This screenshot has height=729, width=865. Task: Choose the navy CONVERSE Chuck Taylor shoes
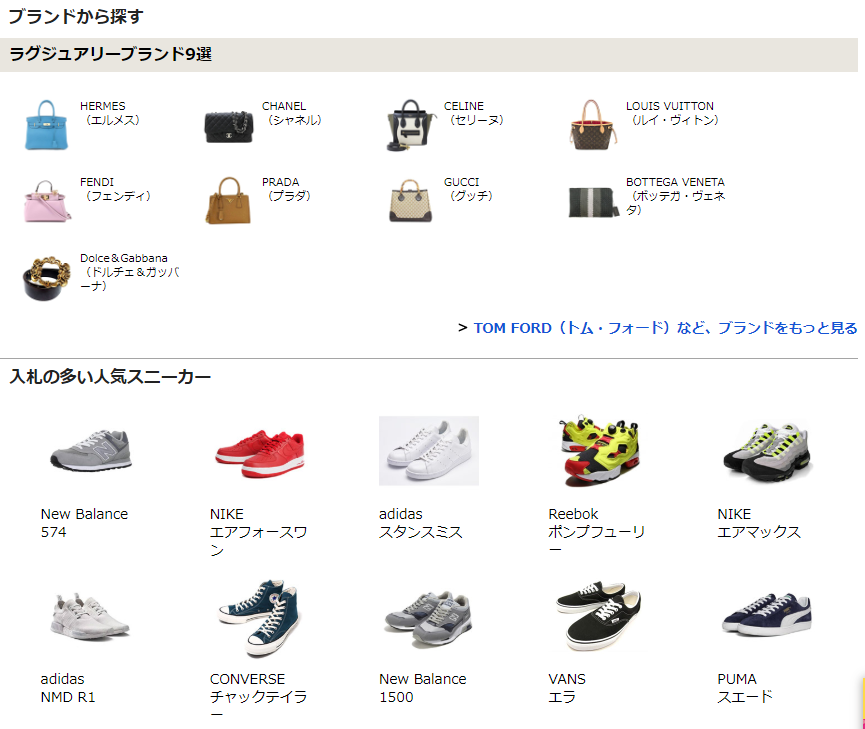(x=259, y=618)
